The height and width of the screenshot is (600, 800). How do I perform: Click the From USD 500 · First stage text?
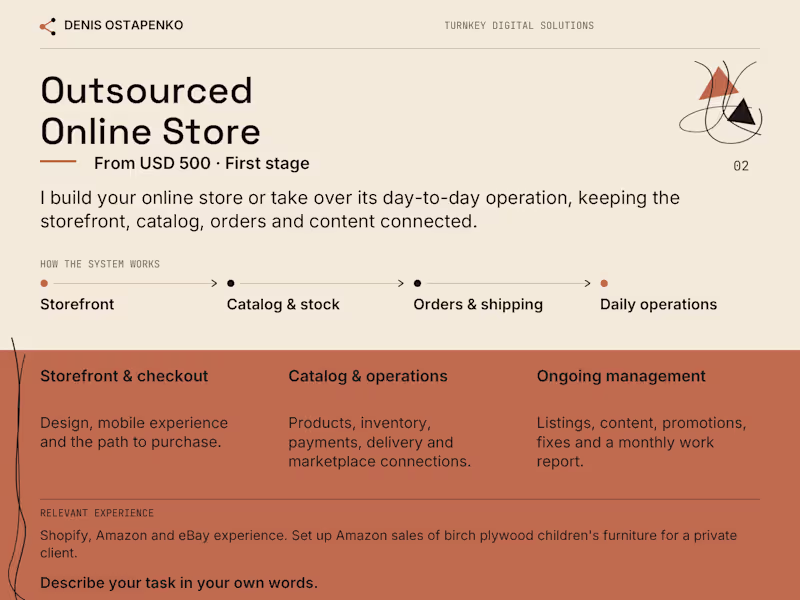pos(202,163)
